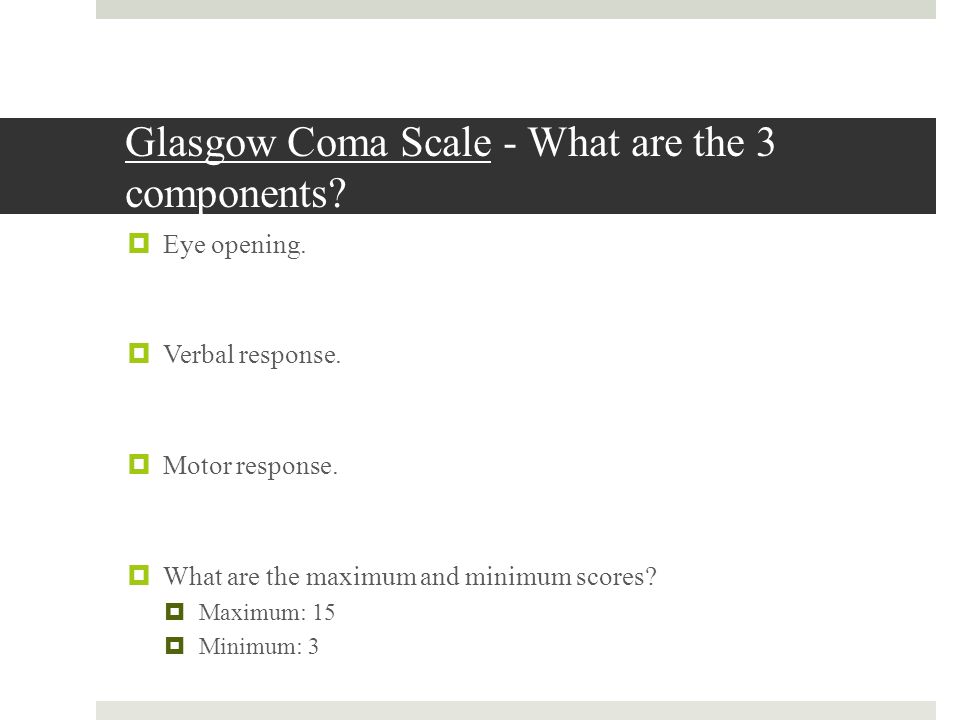This screenshot has height=720, width=960.
Task: Click the dark bullet beside Minimum: 3
Action: 174,645
